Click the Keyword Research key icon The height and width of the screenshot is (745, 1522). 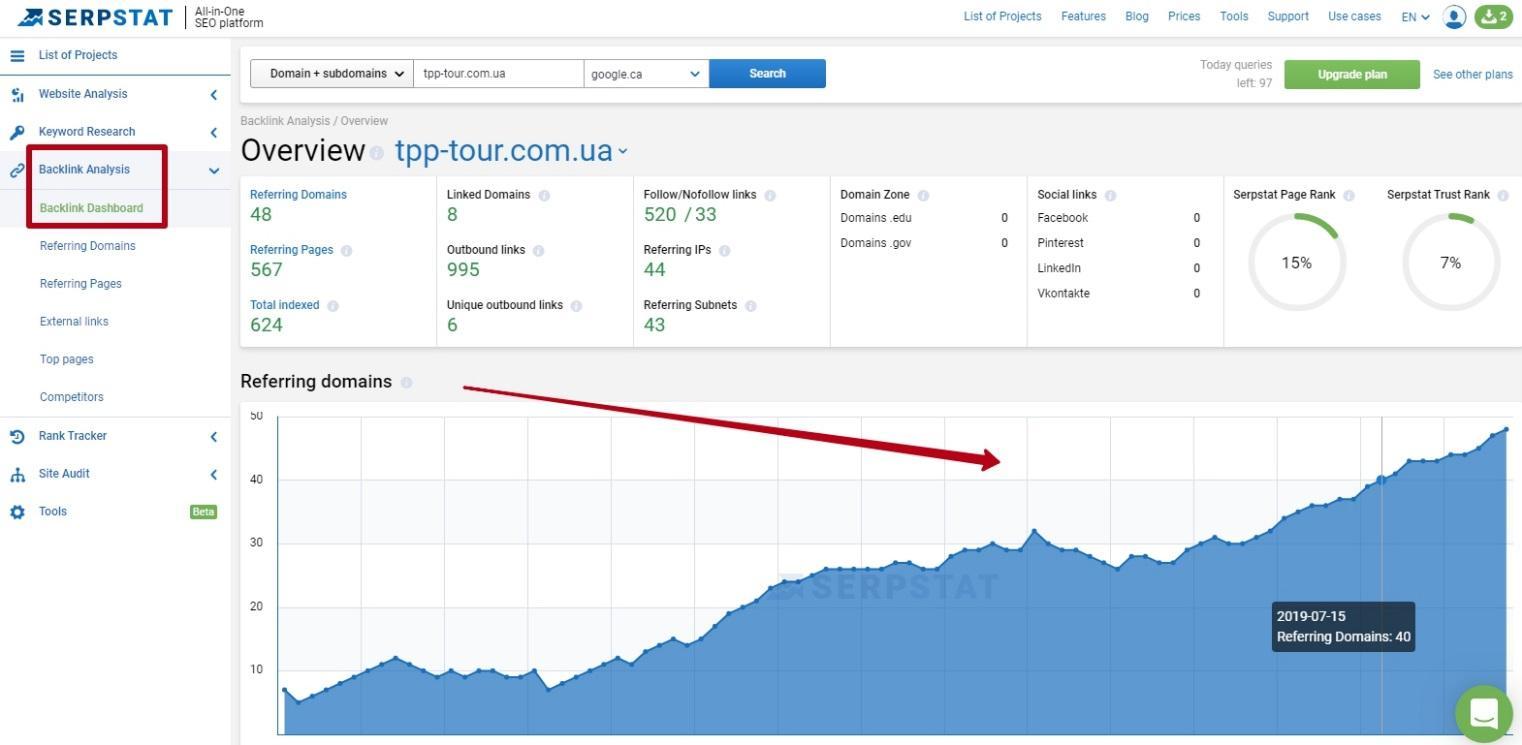point(17,132)
